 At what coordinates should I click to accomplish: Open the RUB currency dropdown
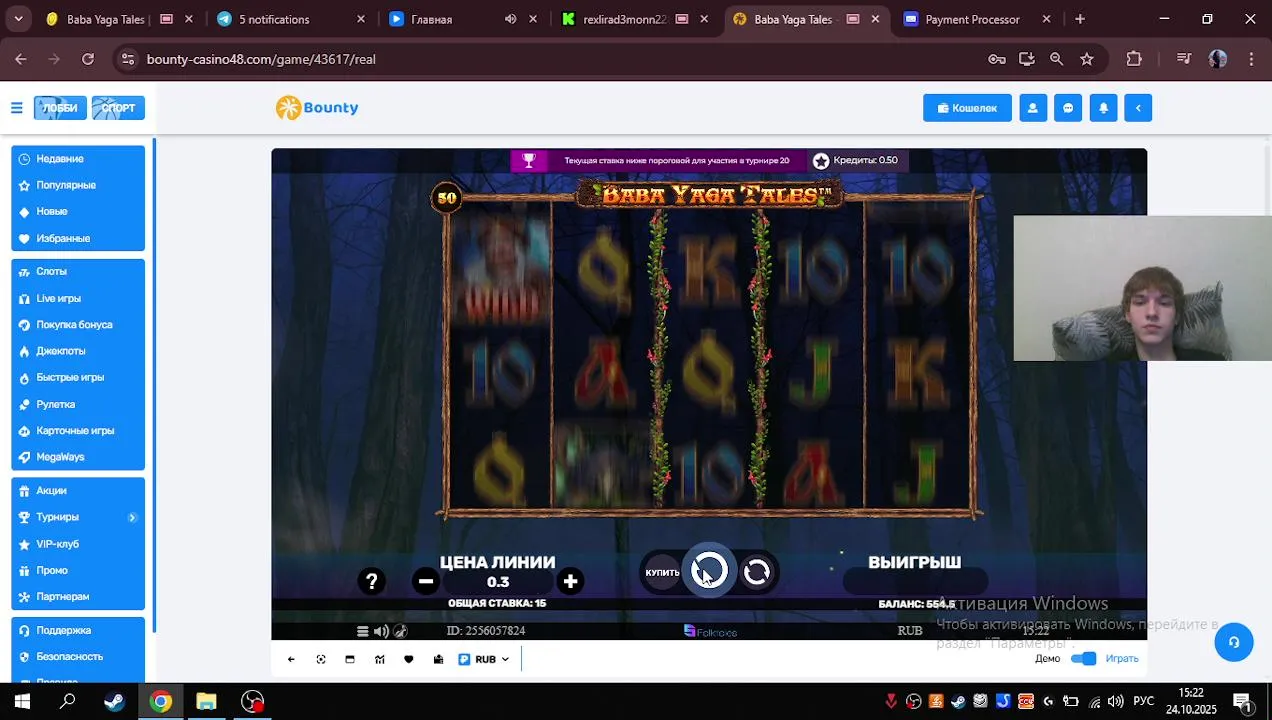pos(484,659)
